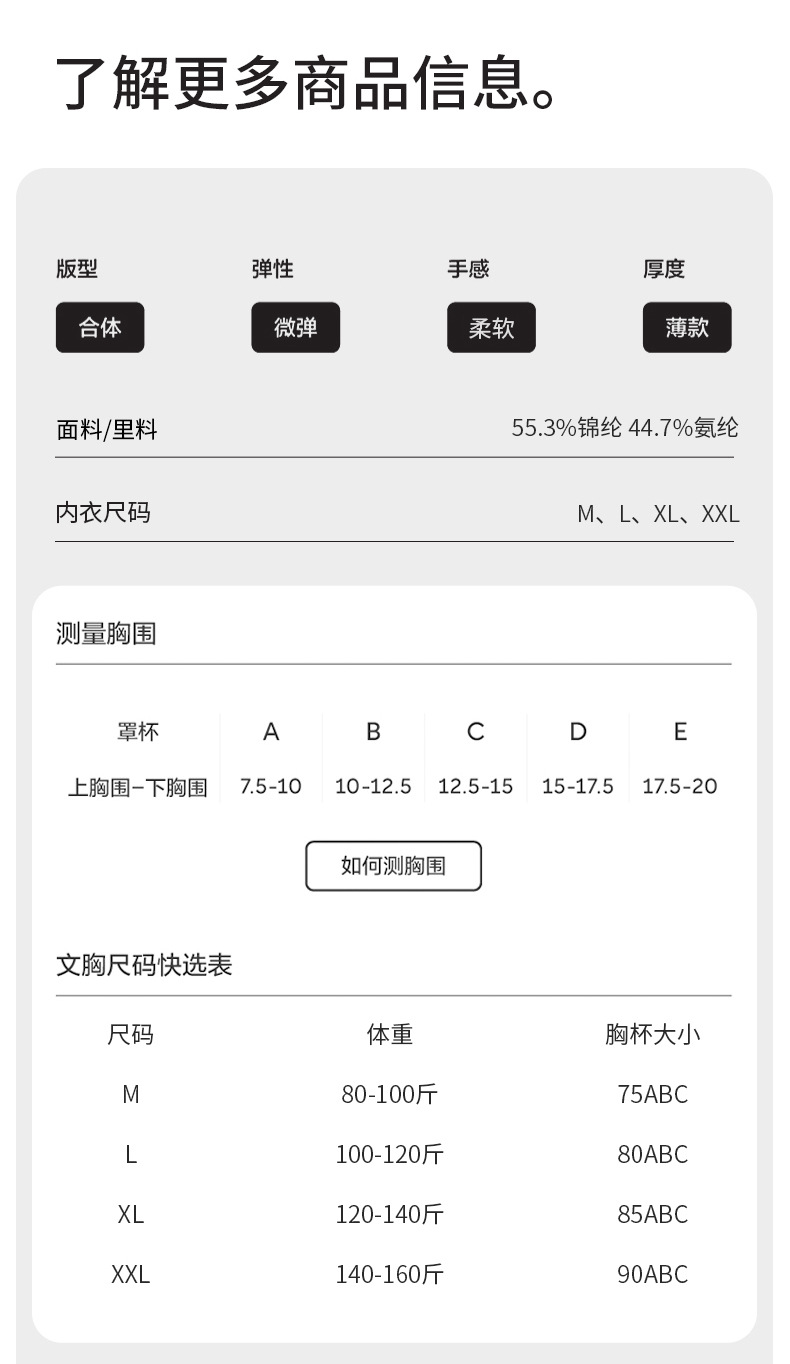Screen dimensions: 790x1364
Task: Click the 了解更多商品信息 heading
Action: [x=305, y=84]
